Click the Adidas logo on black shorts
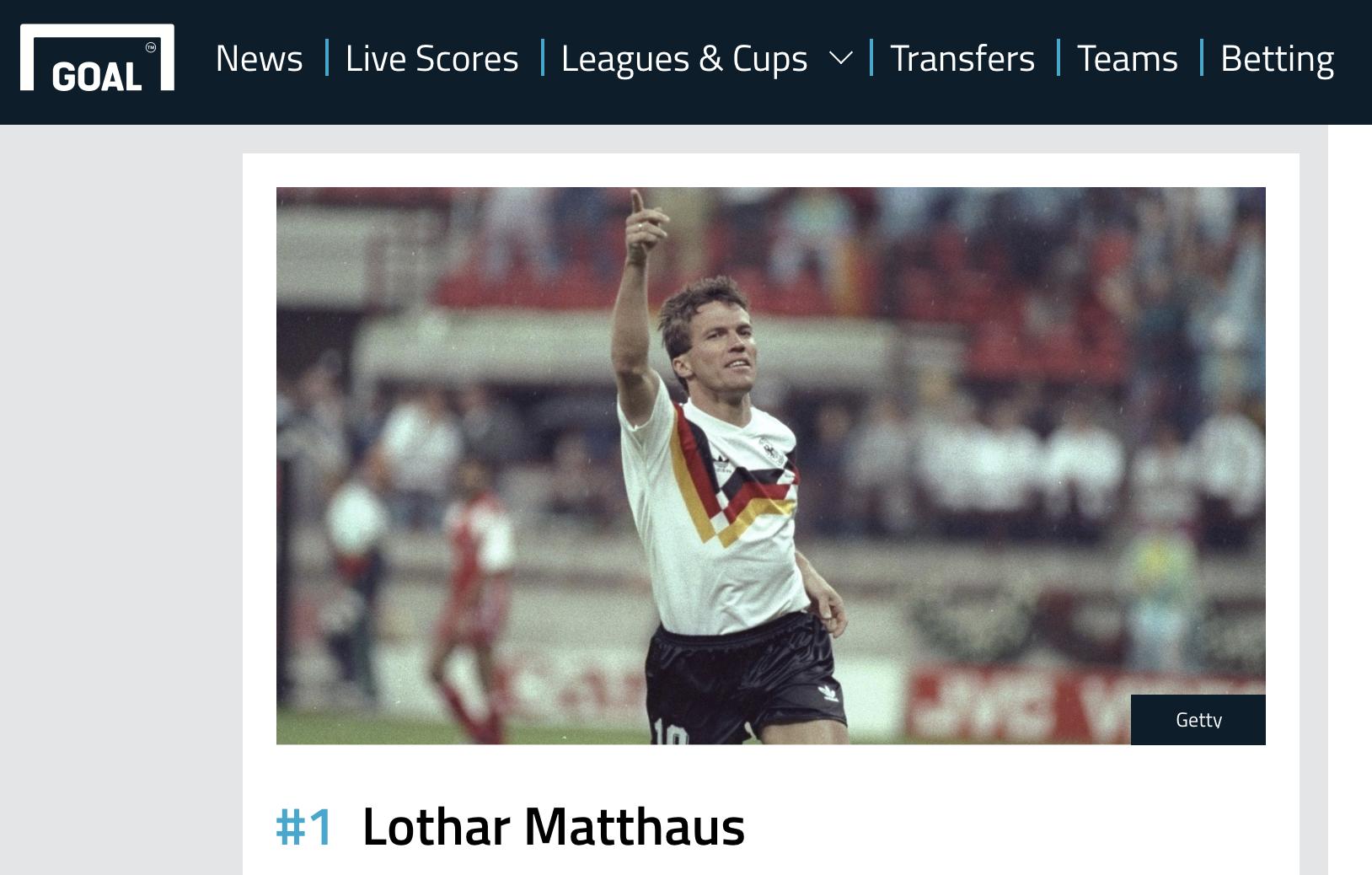This screenshot has width=1372, height=875. 828,694
